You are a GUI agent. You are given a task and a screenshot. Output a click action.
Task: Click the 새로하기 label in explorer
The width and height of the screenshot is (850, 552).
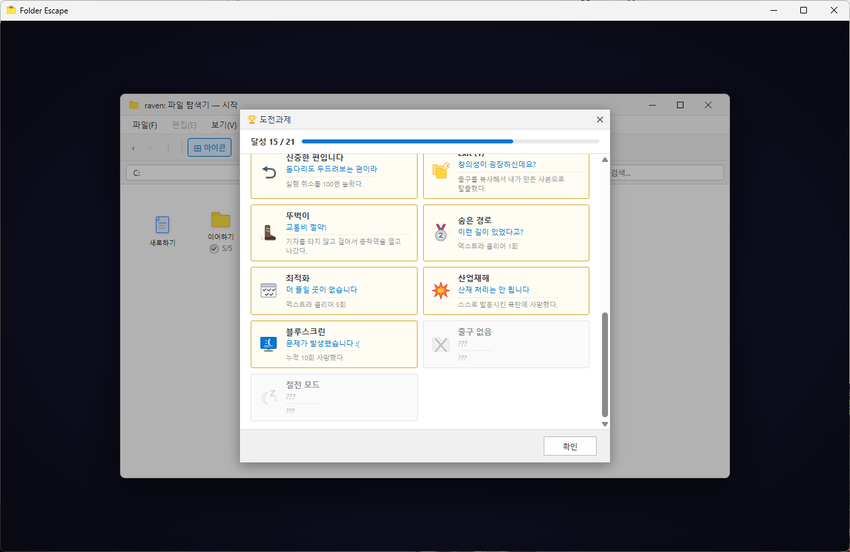point(162,243)
